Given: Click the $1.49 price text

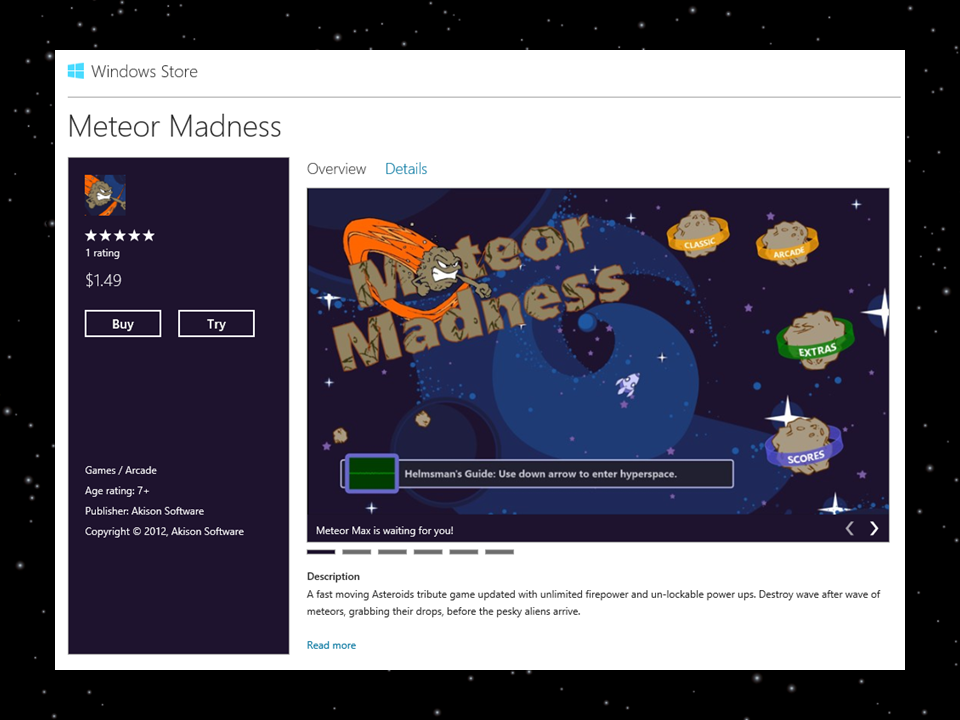Looking at the screenshot, I should point(103,280).
